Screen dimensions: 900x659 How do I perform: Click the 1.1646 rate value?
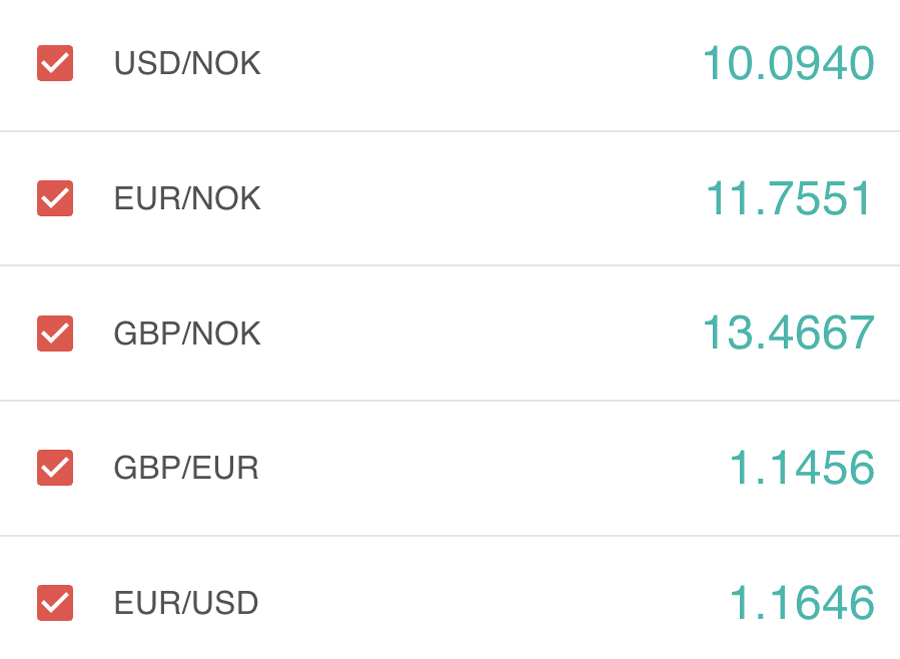coord(801,604)
